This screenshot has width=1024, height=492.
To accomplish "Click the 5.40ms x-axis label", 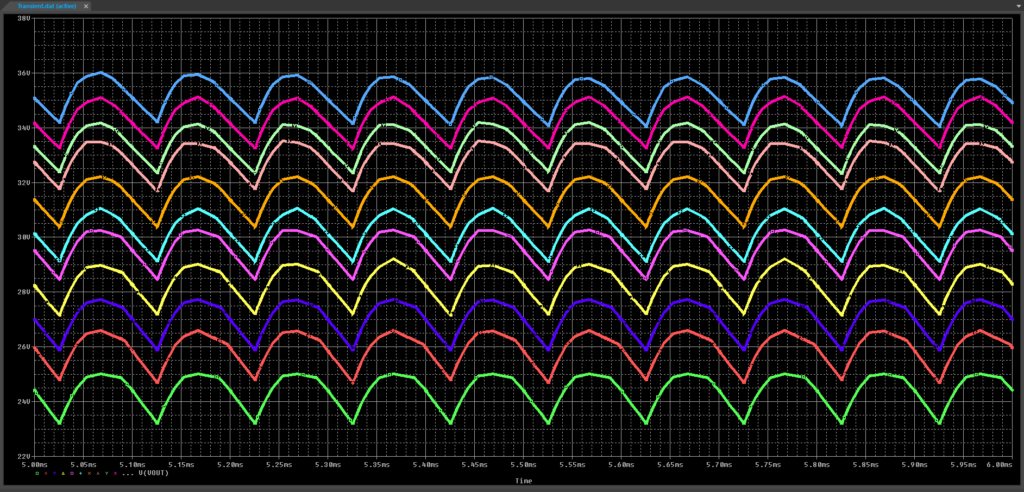I will tap(426, 465).
